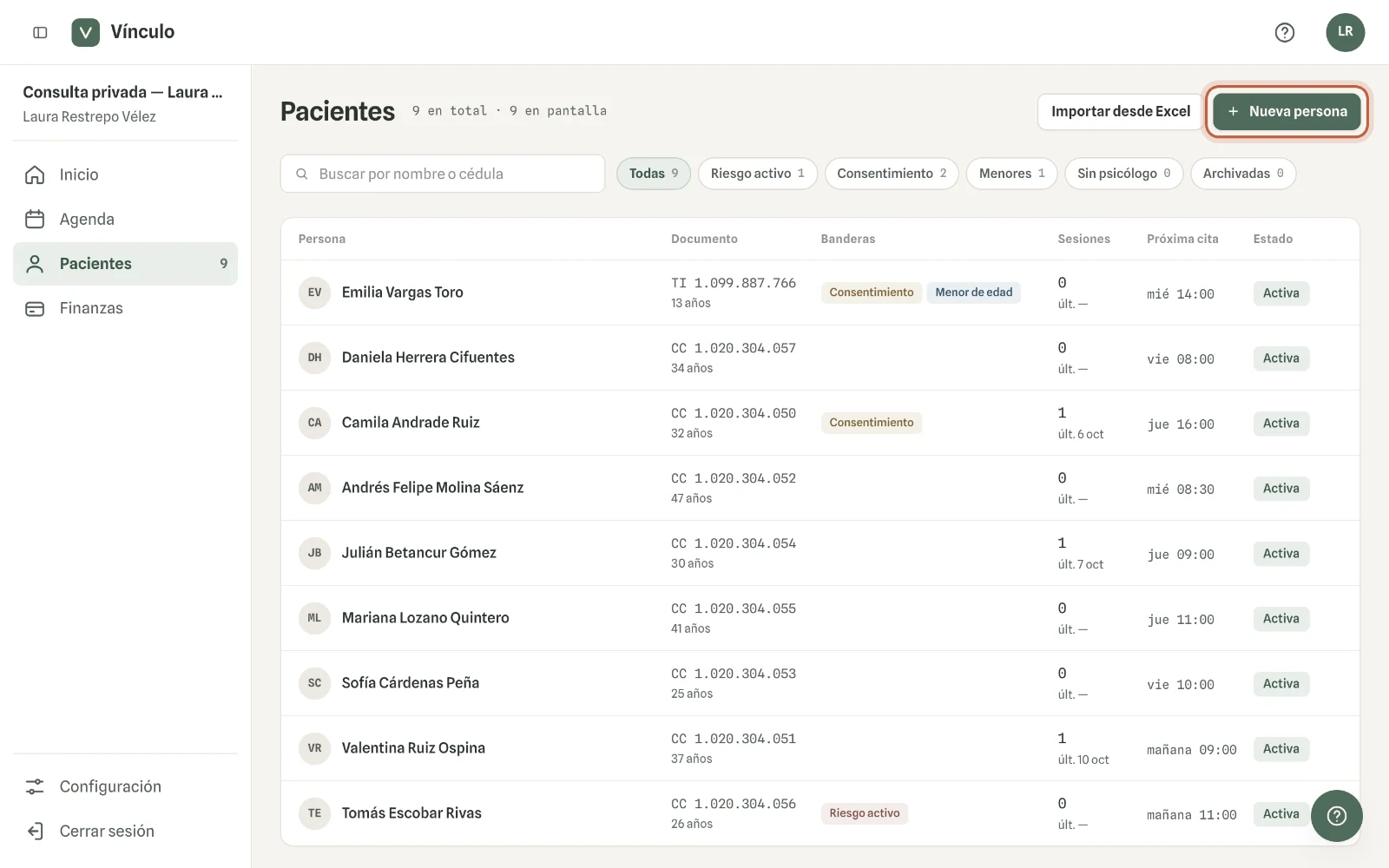Click the search magnifier icon

point(302,174)
